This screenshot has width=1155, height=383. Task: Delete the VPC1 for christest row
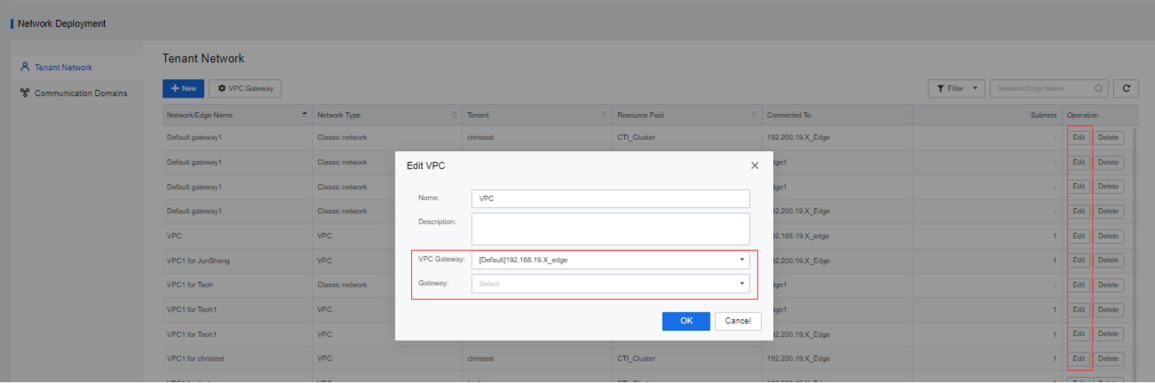pos(1108,359)
